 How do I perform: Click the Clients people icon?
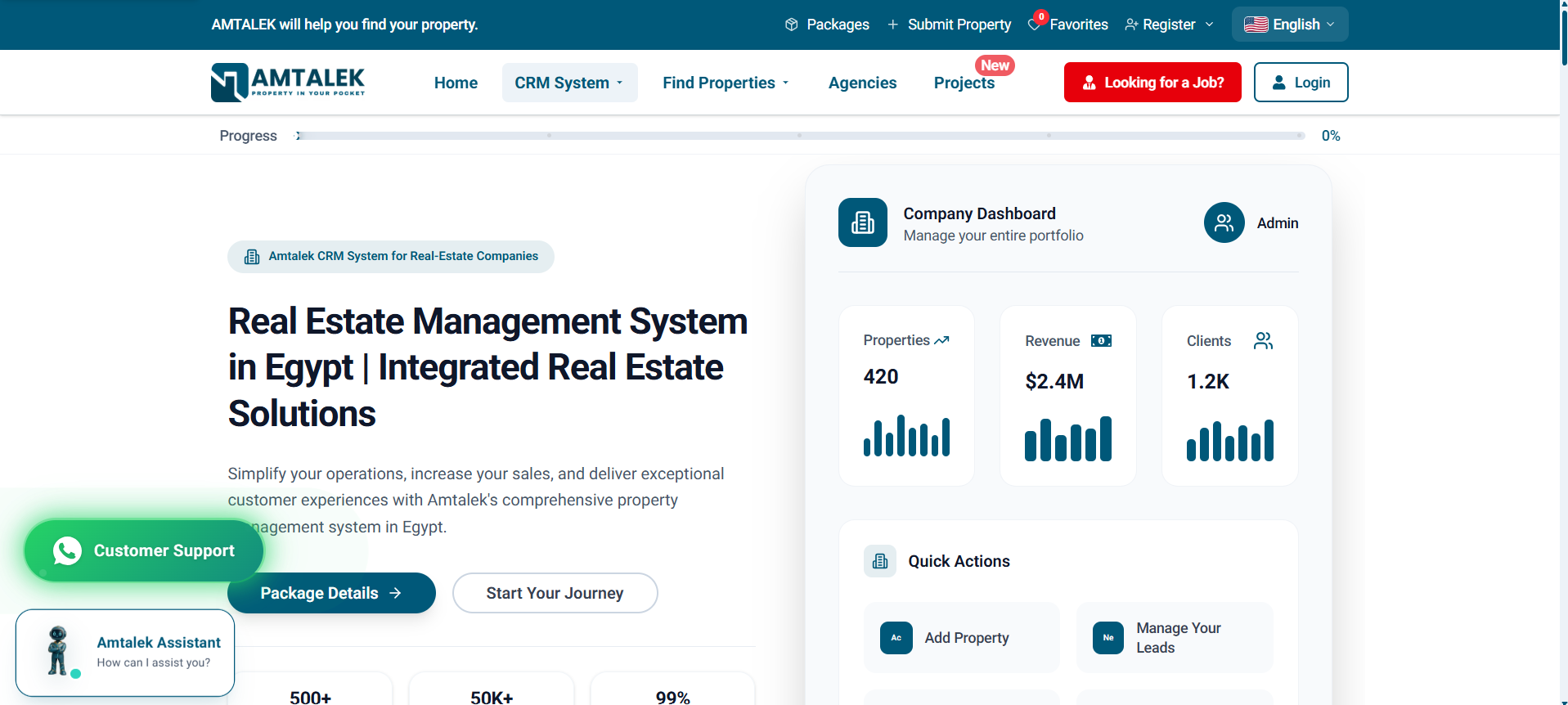[x=1264, y=341]
